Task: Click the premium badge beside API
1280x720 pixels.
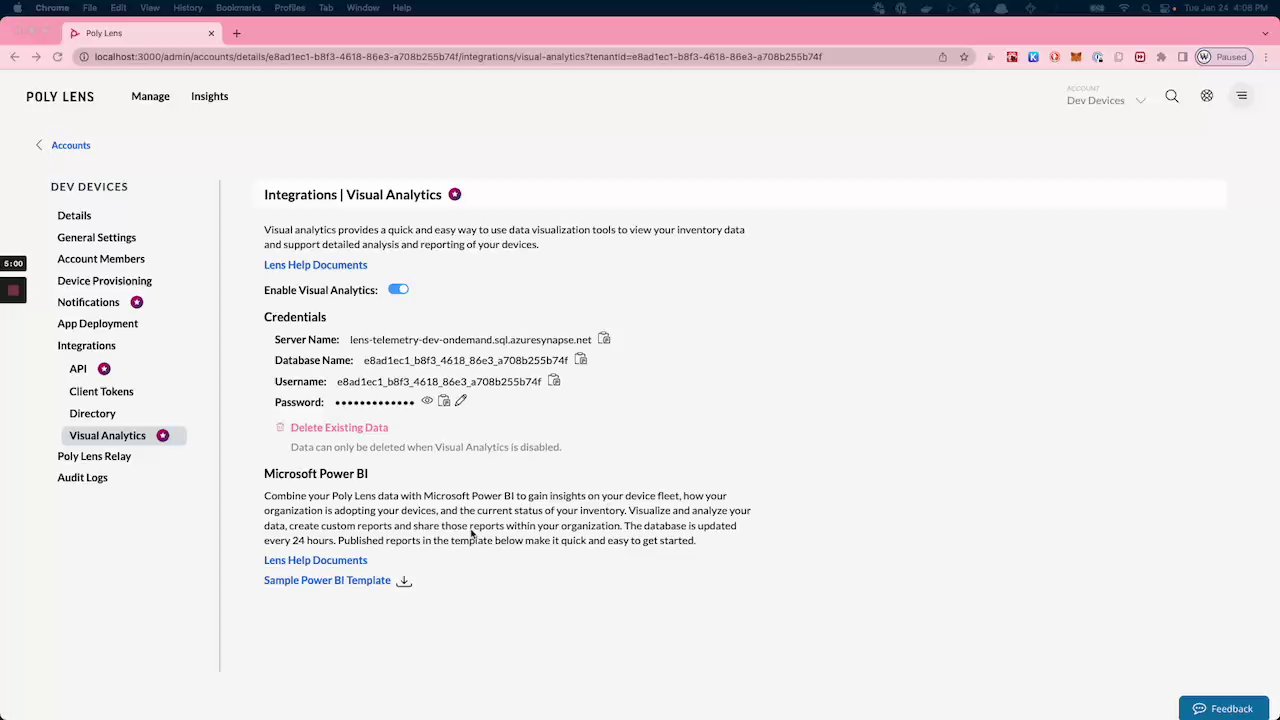Action: pos(104,369)
